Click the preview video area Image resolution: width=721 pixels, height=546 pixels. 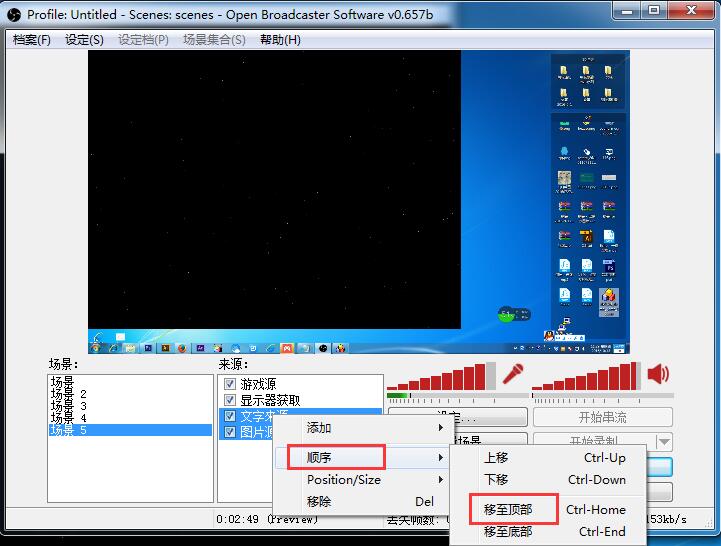(x=359, y=201)
